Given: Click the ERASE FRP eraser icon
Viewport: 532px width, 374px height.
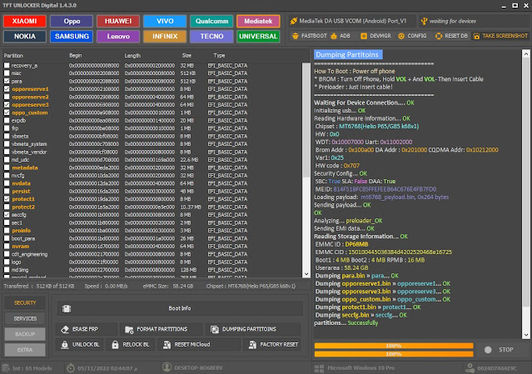Looking at the screenshot, I should coord(65,329).
